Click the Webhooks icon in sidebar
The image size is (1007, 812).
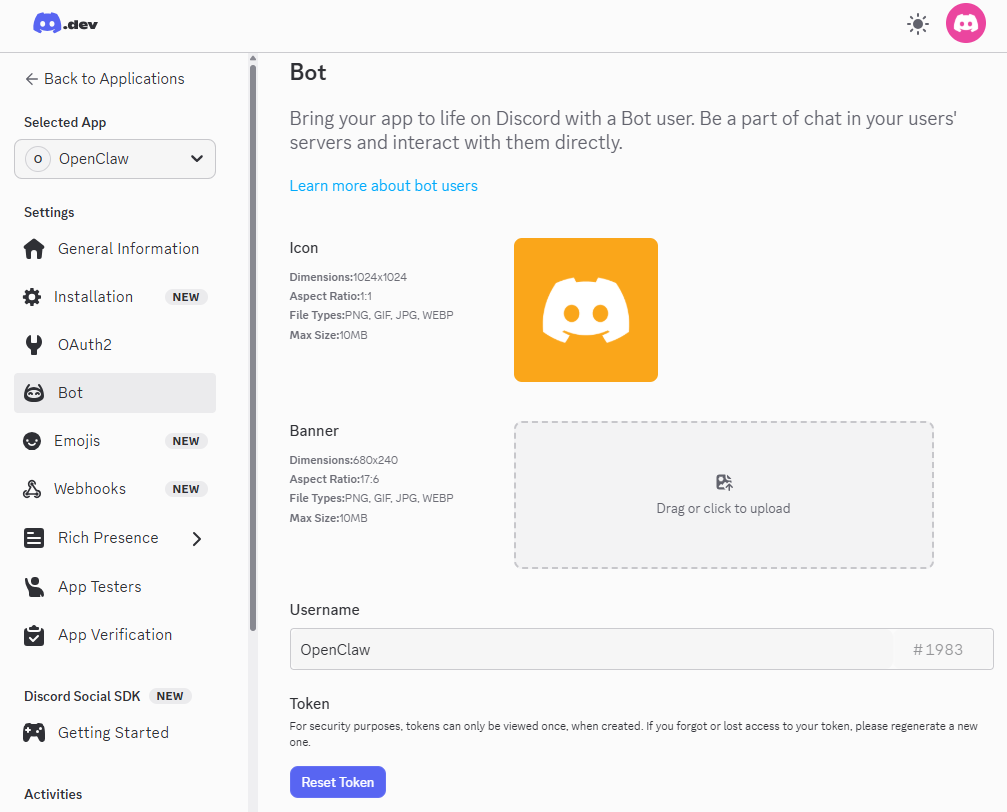(x=34, y=489)
